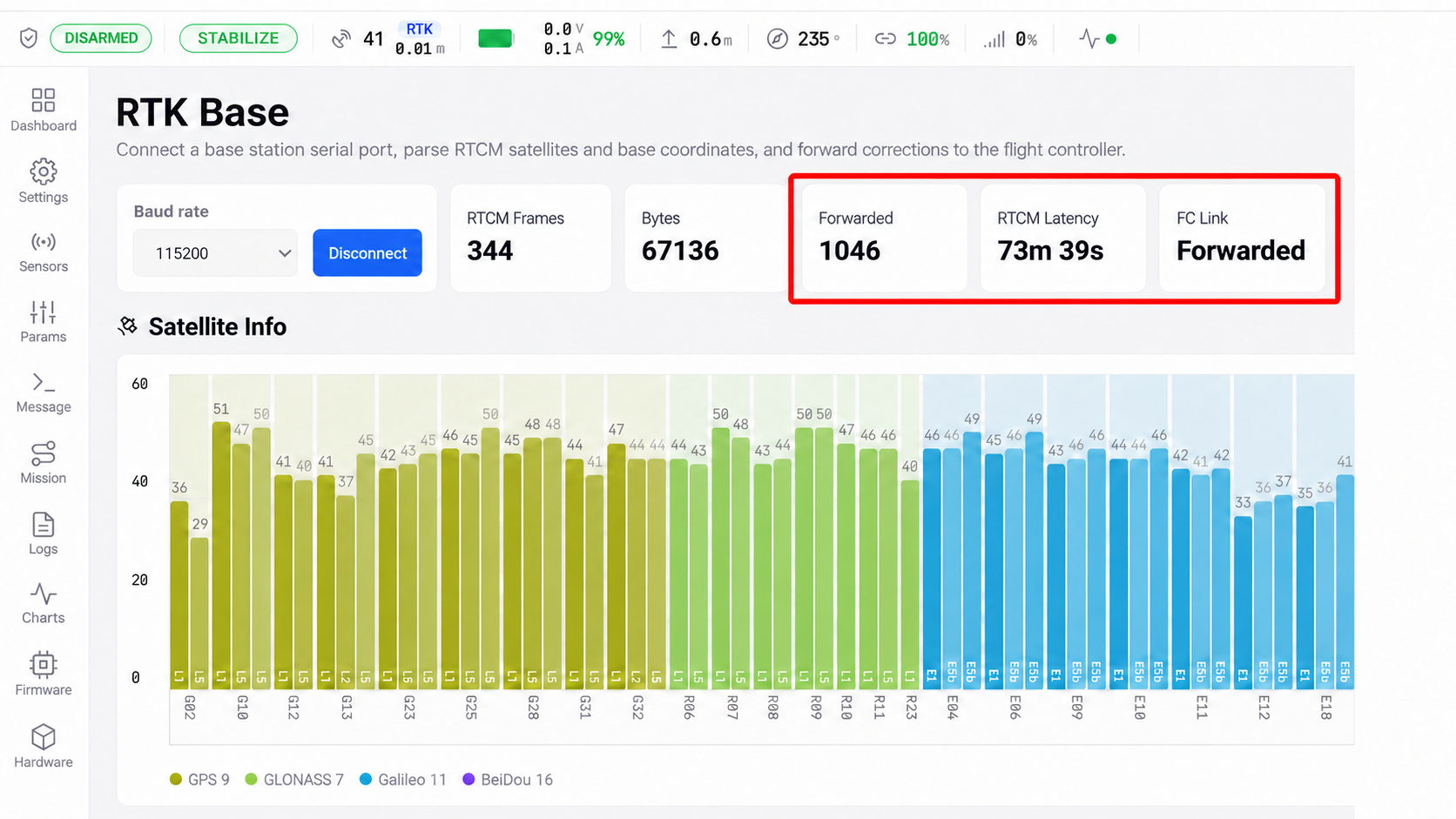
Task: Open the Mission planner page
Action: 44,463
